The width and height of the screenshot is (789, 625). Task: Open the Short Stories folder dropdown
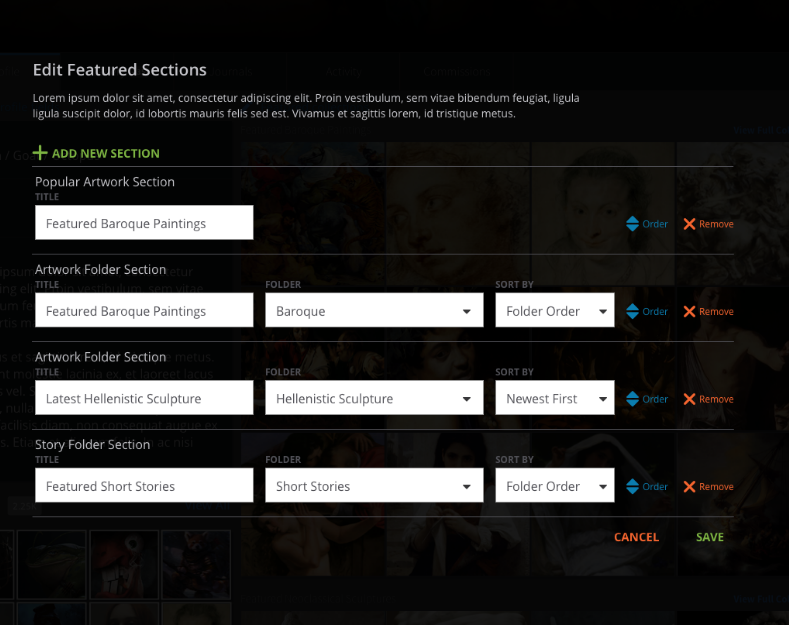coord(374,485)
